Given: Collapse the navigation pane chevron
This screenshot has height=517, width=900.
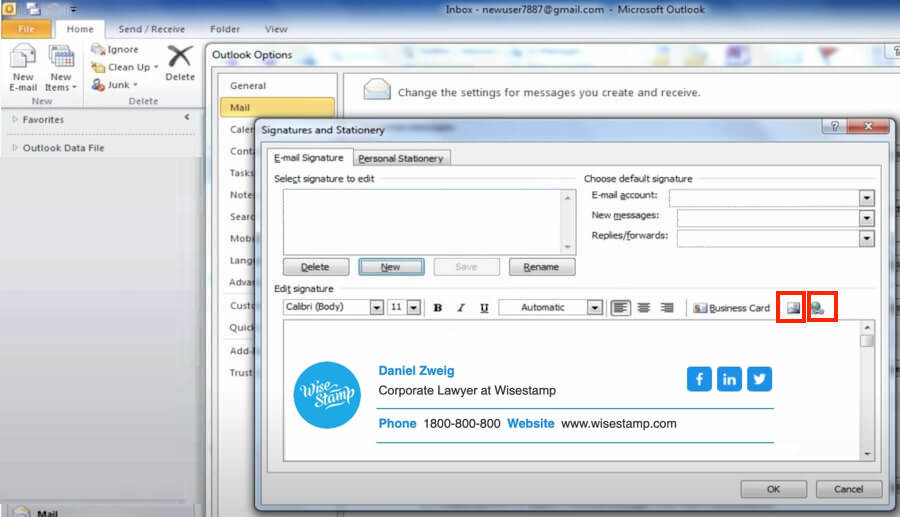Looking at the screenshot, I should coord(187,117).
